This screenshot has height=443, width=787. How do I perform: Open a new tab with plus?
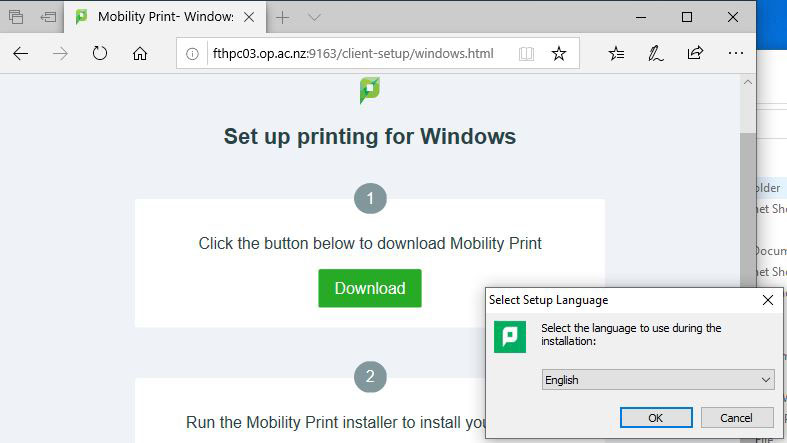[x=283, y=18]
